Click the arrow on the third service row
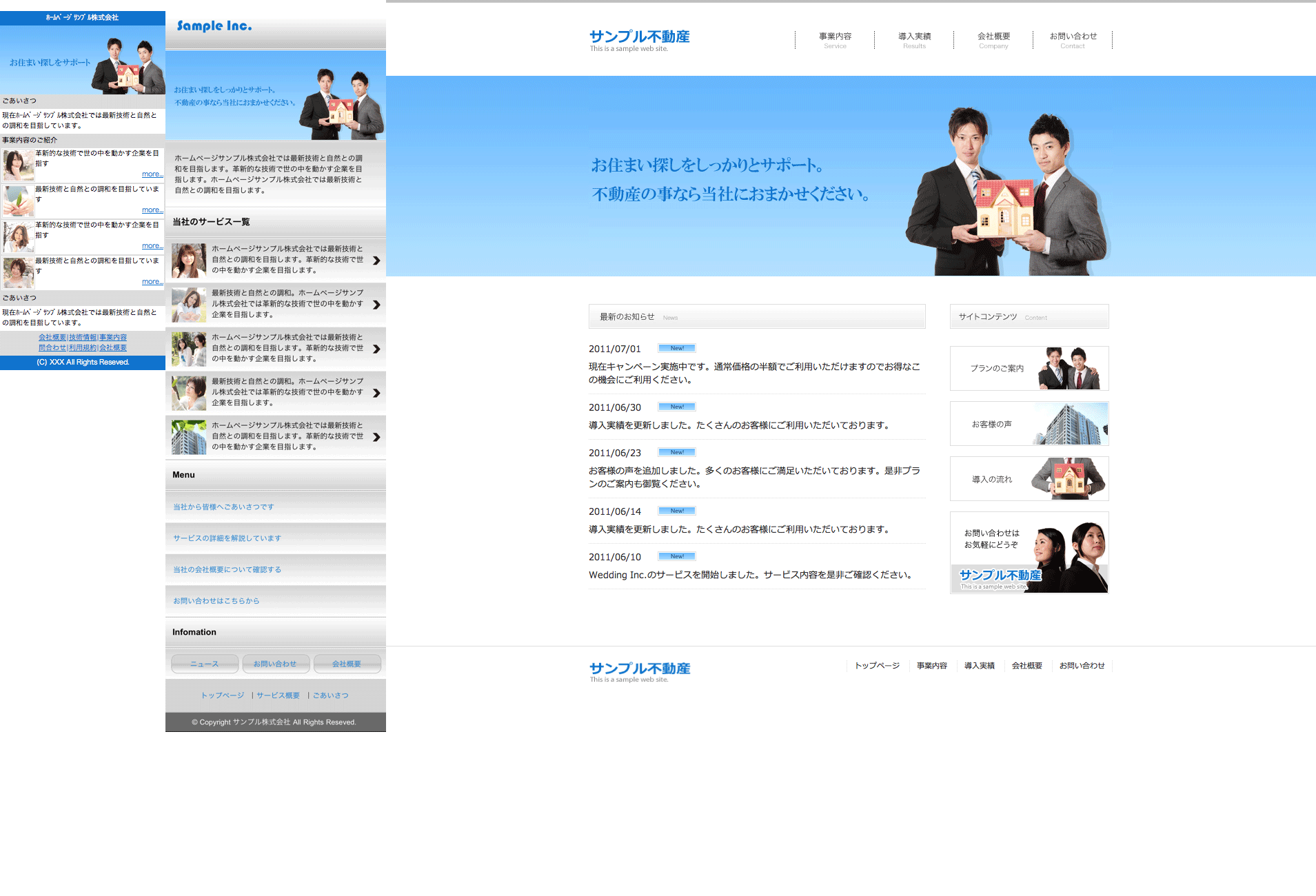 (x=376, y=349)
